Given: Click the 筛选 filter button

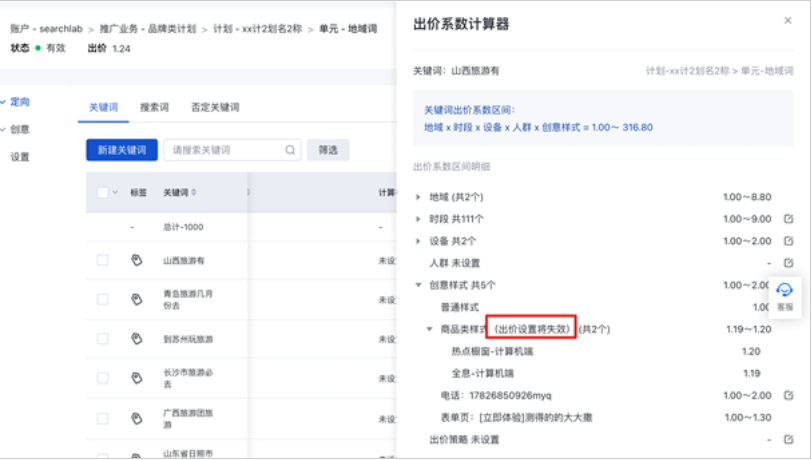Looking at the screenshot, I should point(328,150).
